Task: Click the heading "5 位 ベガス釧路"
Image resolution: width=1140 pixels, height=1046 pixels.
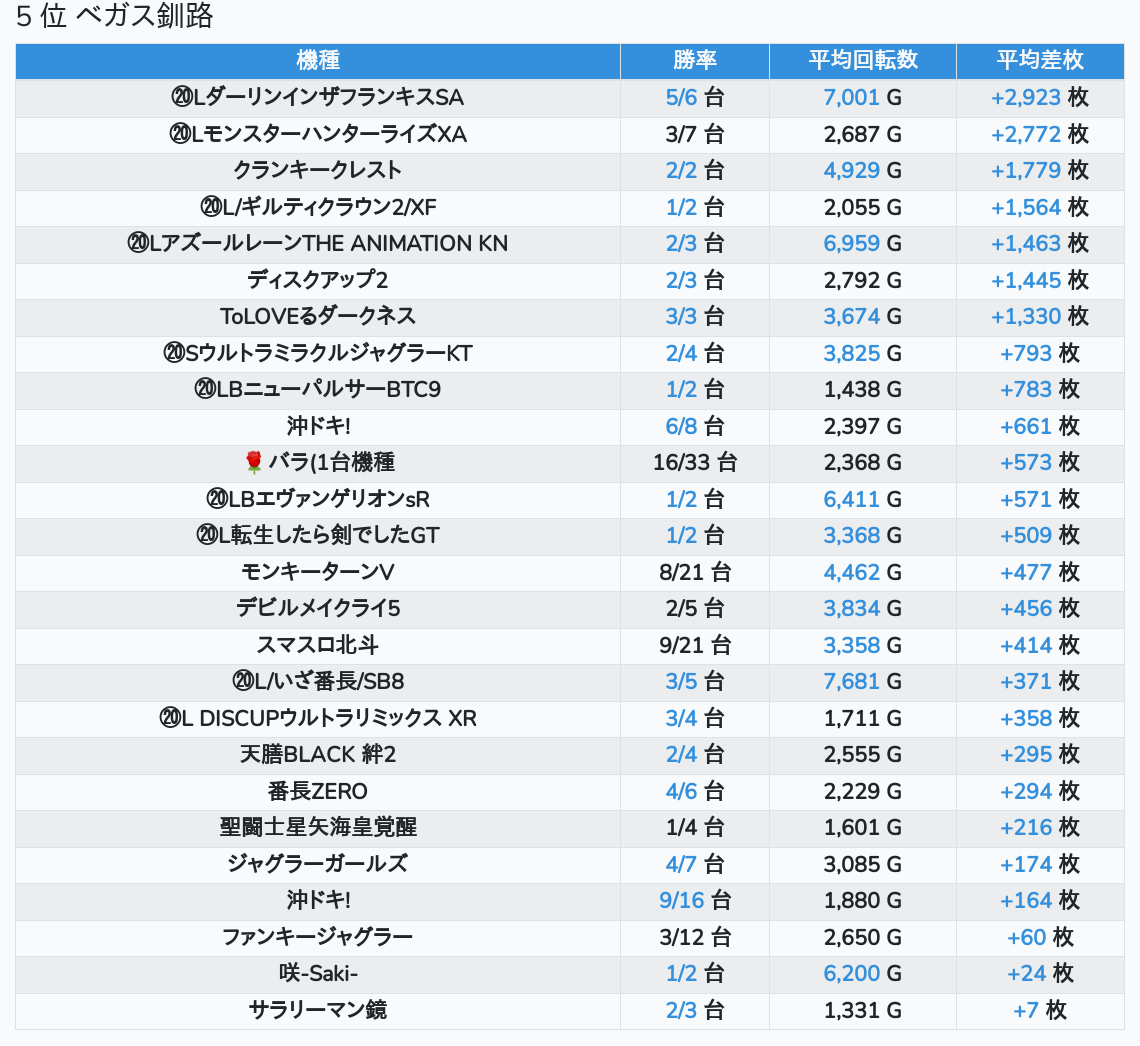Action: pyautogui.click(x=114, y=16)
